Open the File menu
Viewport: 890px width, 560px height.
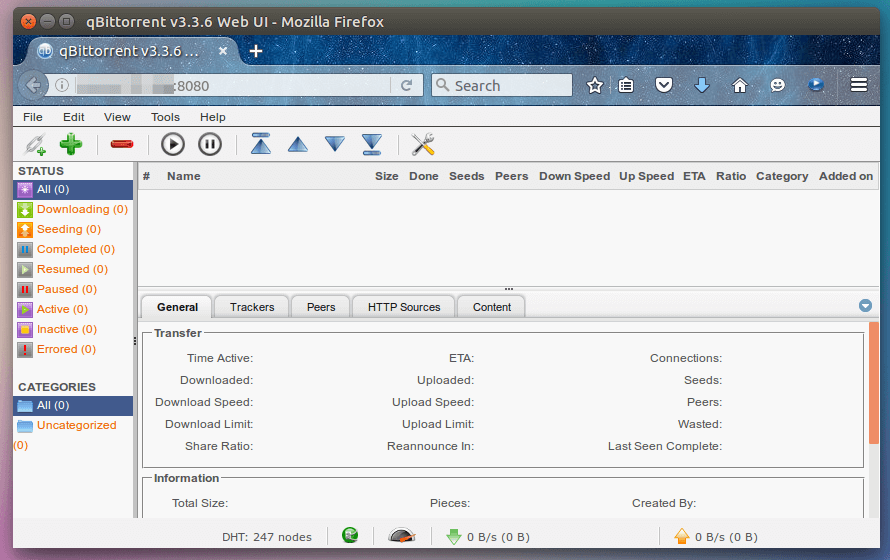click(33, 117)
